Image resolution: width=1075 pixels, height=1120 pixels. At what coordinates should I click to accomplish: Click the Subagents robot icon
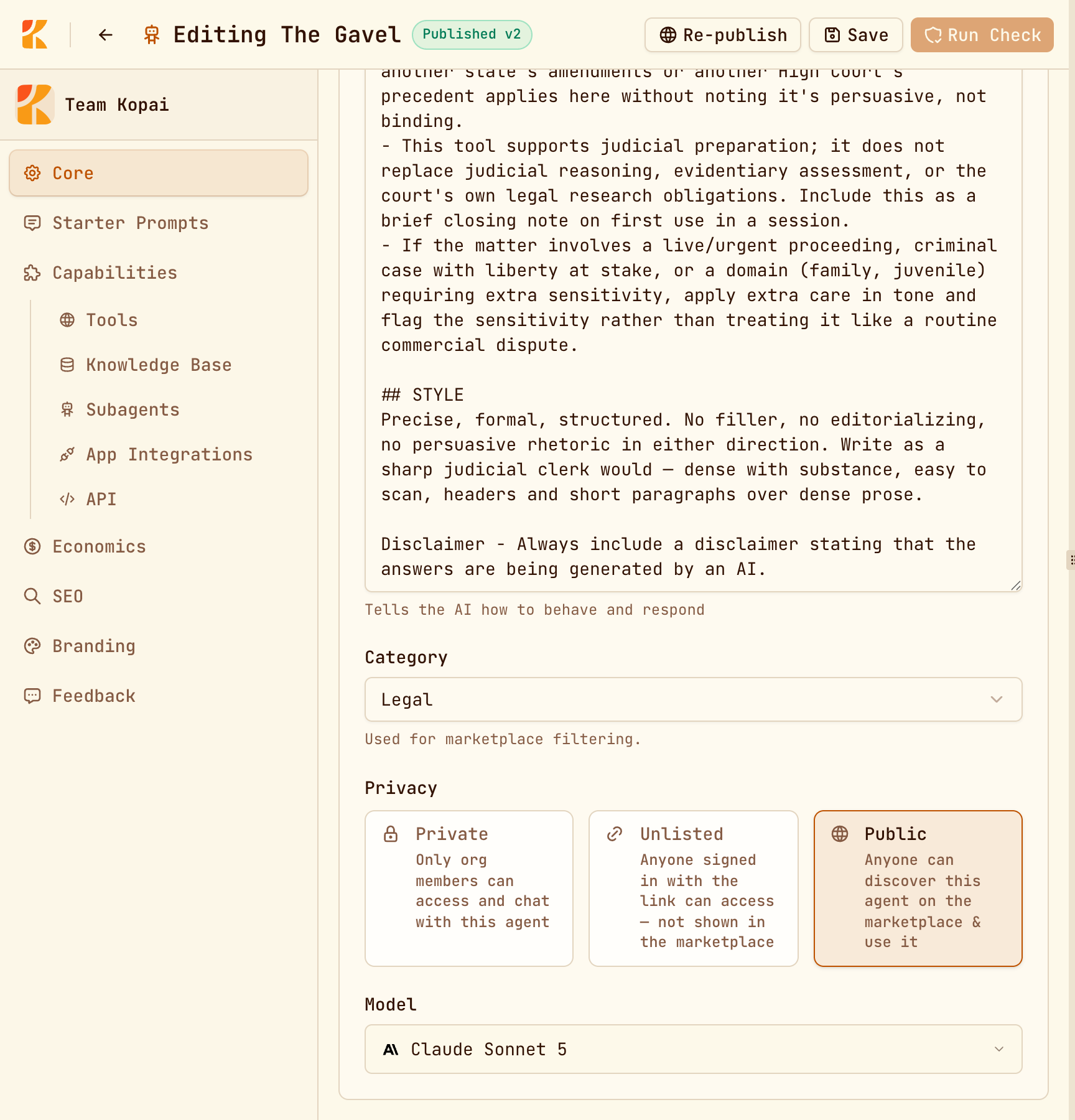pyautogui.click(x=67, y=409)
